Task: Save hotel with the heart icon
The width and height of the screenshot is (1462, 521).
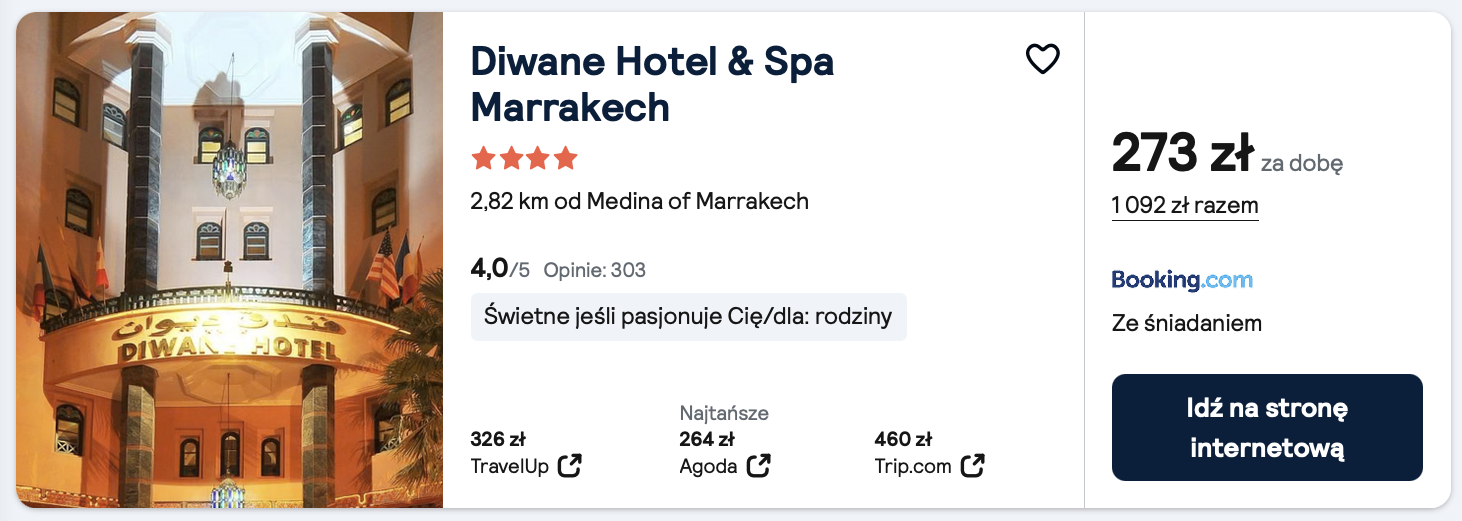Action: (1042, 60)
